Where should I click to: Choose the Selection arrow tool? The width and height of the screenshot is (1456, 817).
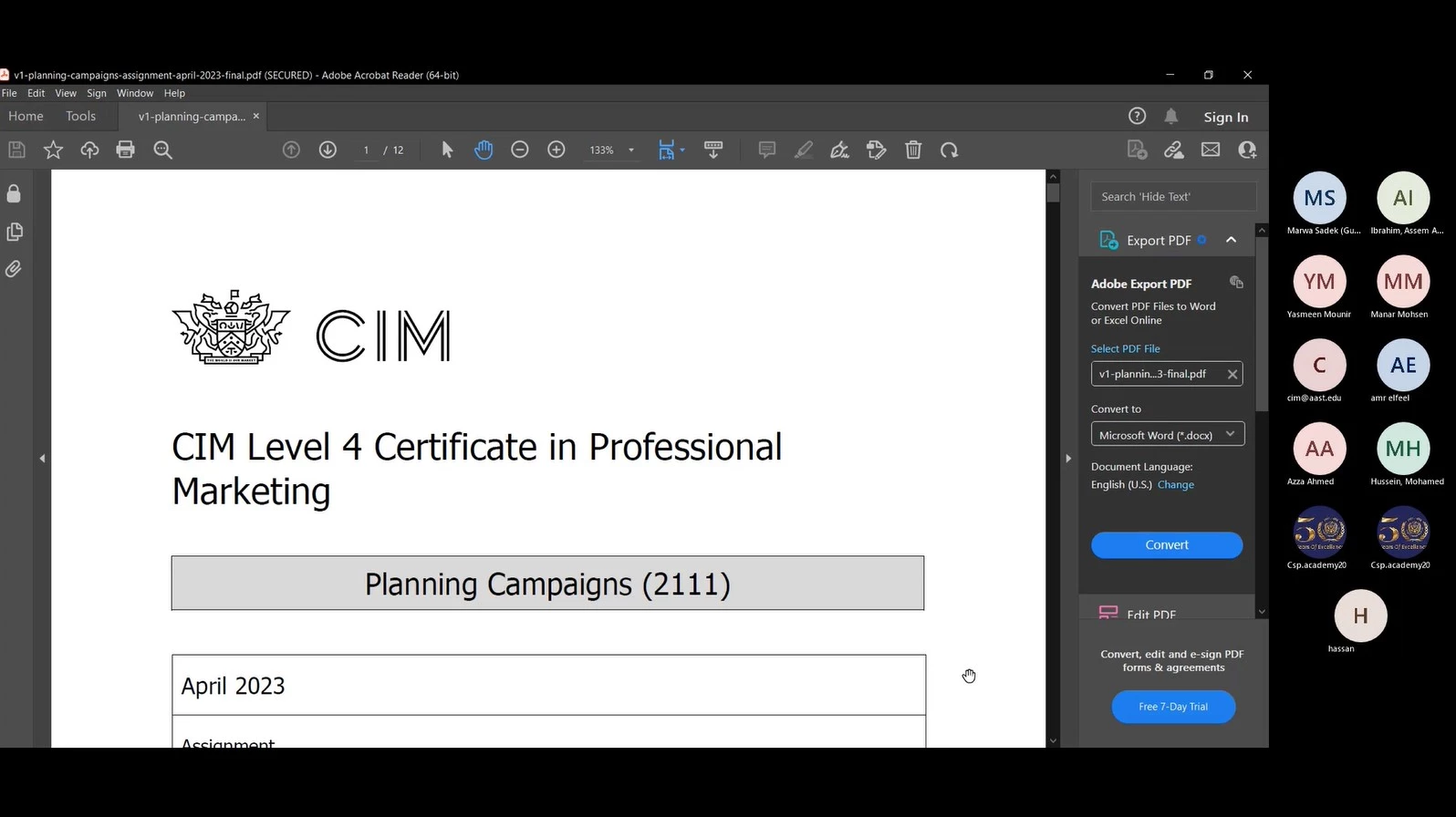click(447, 150)
